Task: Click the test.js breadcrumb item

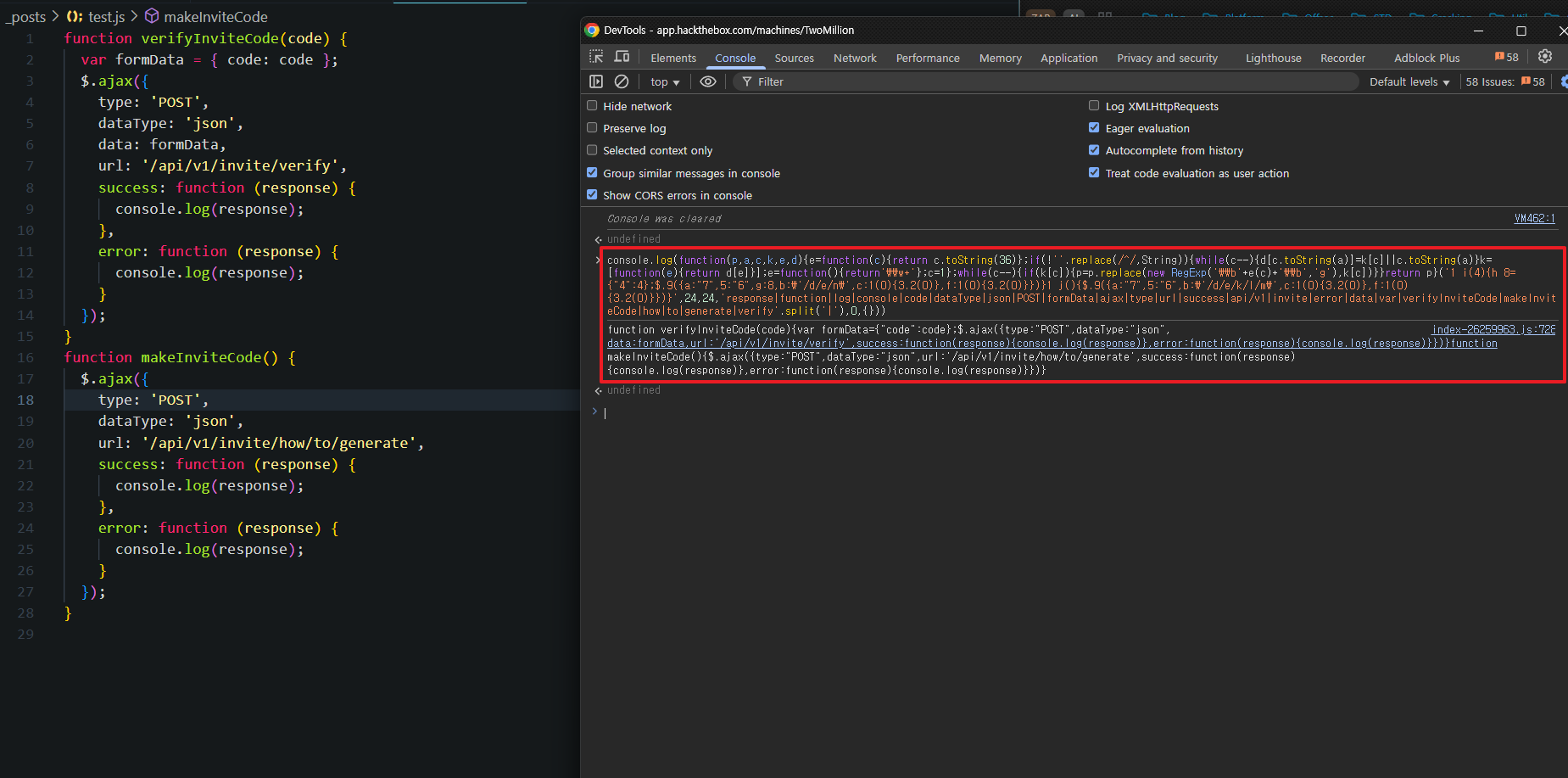Action: [x=106, y=16]
